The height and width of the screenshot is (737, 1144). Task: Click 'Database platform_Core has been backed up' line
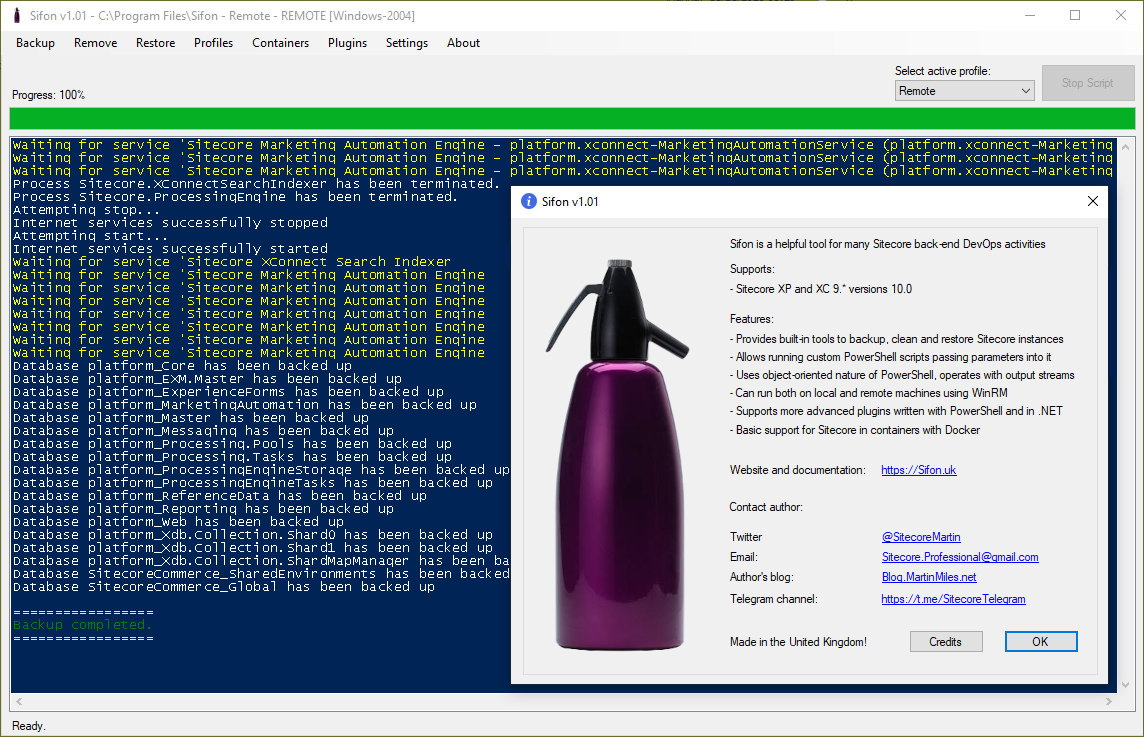click(182, 366)
